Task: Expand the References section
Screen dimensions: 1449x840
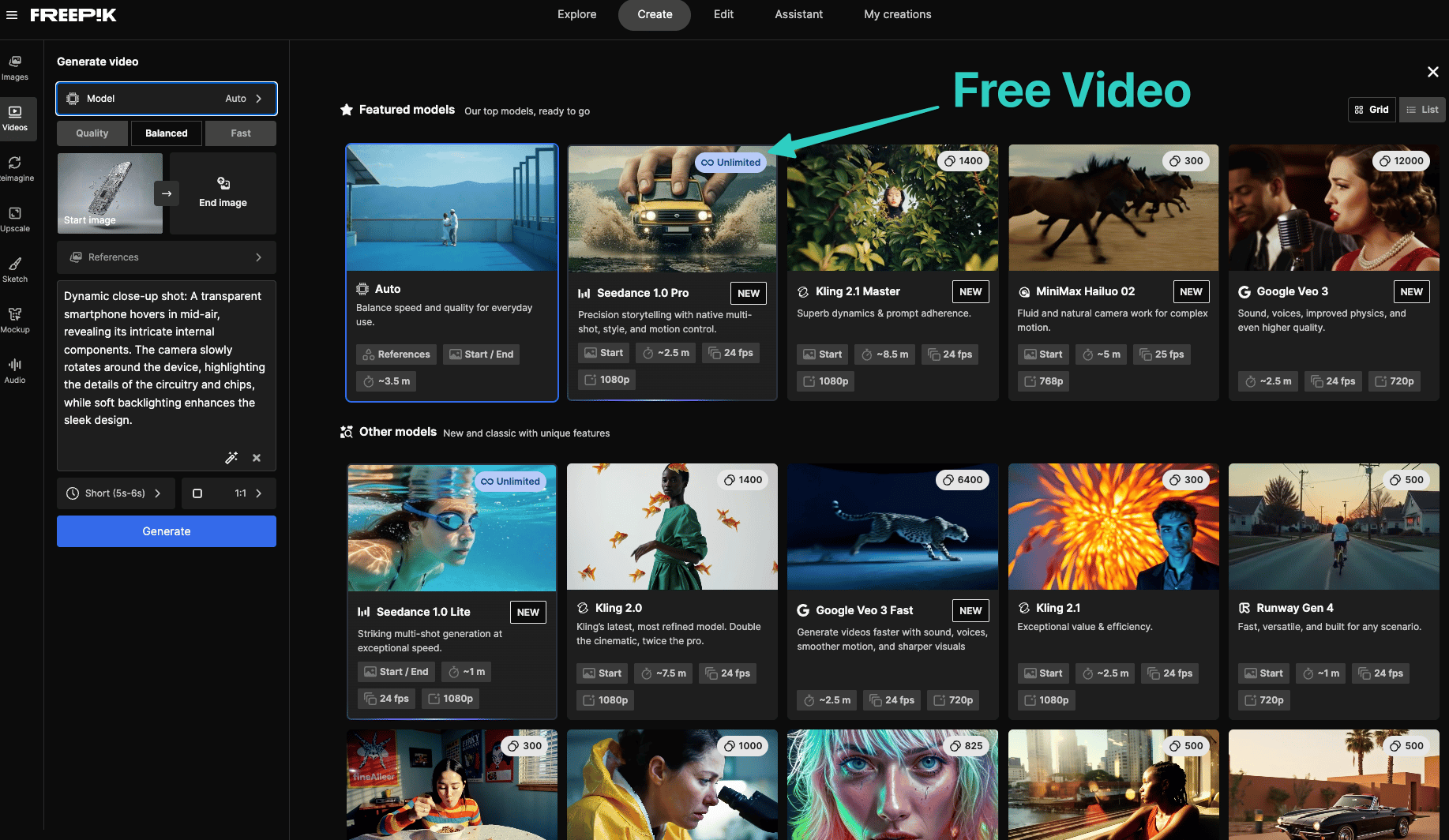Action: (167, 257)
